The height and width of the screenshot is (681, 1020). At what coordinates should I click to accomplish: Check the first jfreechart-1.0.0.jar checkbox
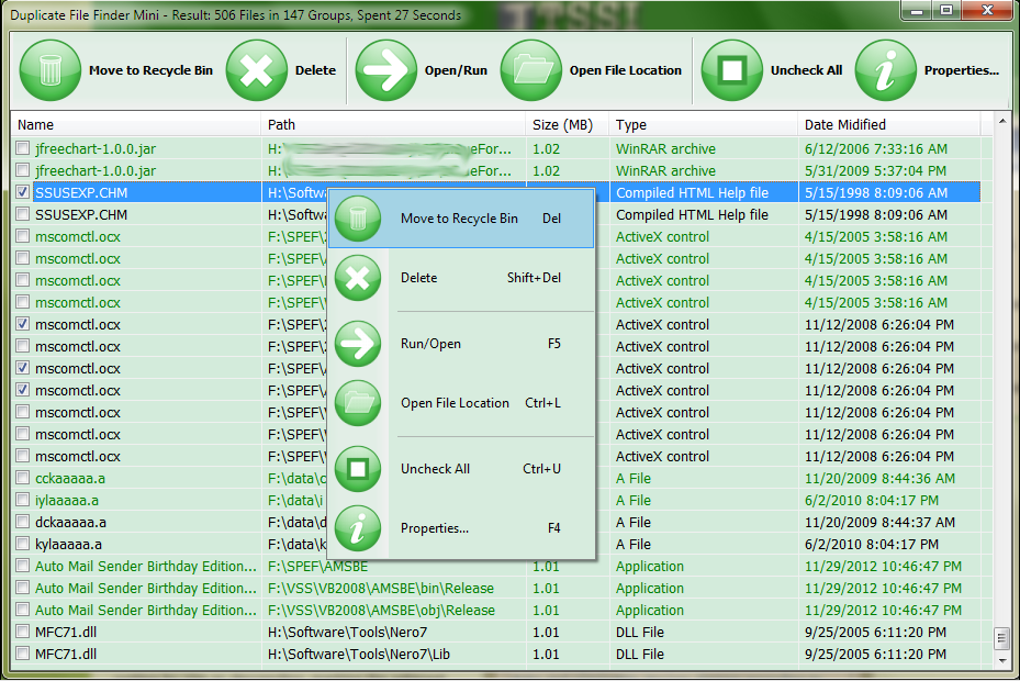(23, 149)
